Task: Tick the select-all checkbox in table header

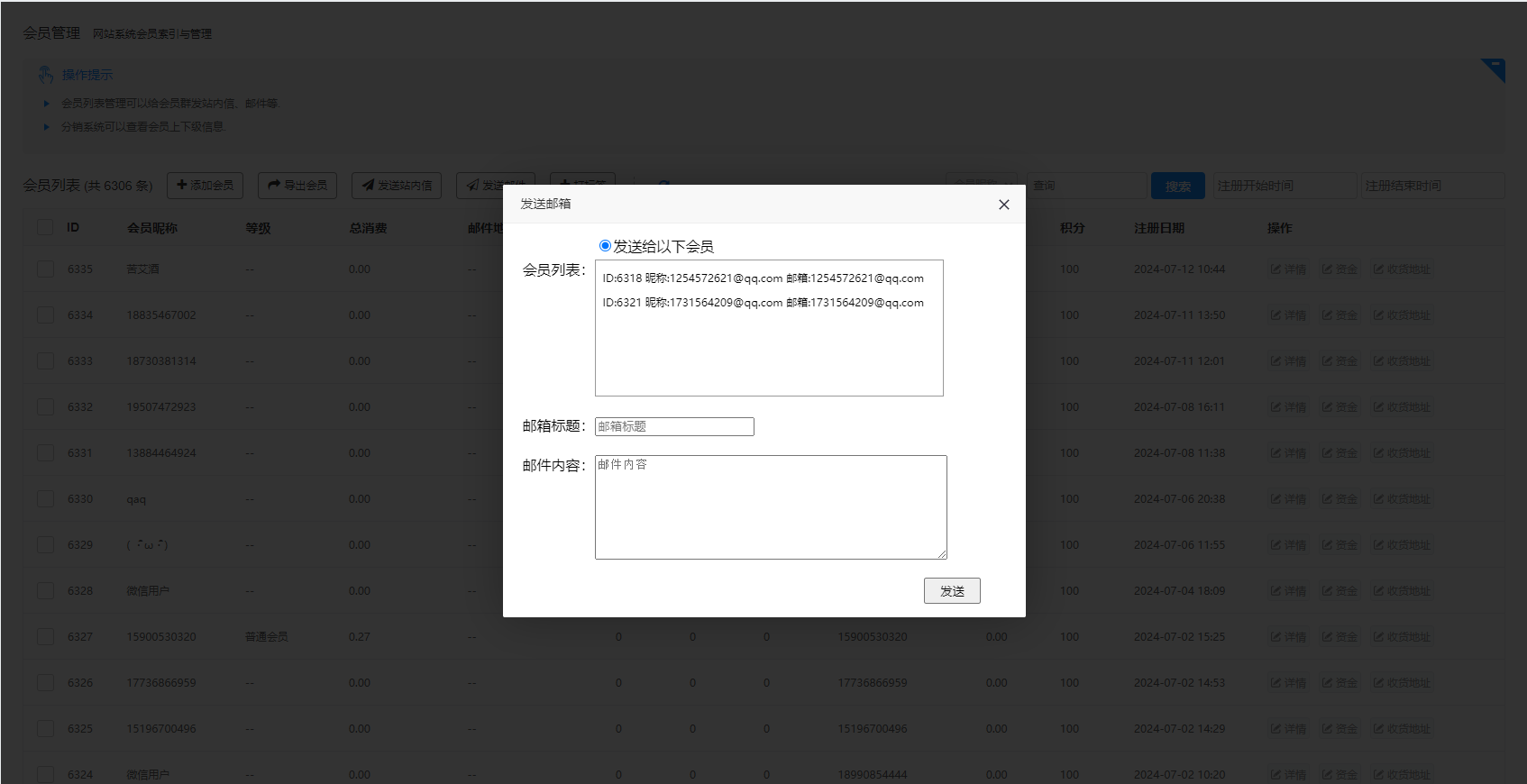Action: 45,228
